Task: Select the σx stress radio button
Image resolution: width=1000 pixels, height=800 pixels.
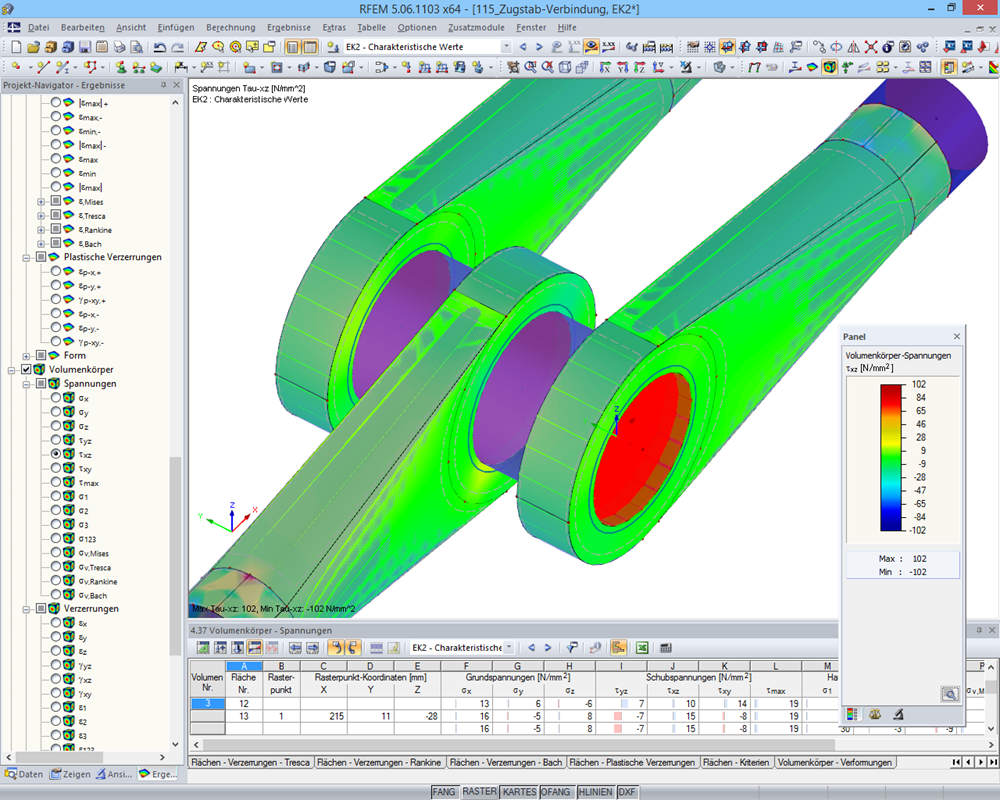Action: [56, 397]
